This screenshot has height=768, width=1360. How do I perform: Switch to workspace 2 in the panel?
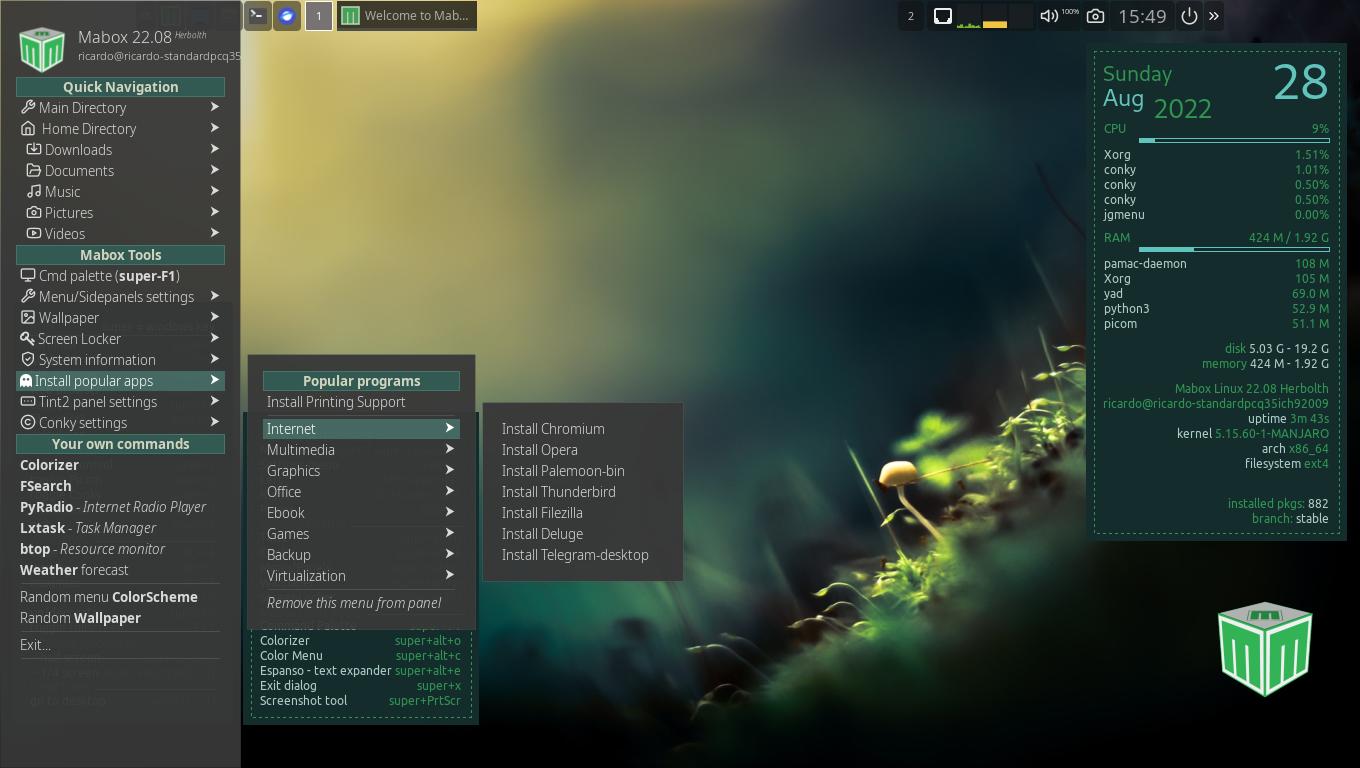[x=910, y=16]
